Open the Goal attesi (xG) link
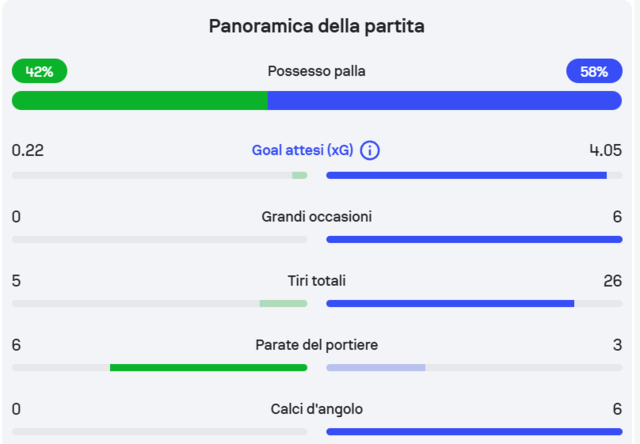The height and width of the screenshot is (444, 640). pyautogui.click(x=302, y=150)
